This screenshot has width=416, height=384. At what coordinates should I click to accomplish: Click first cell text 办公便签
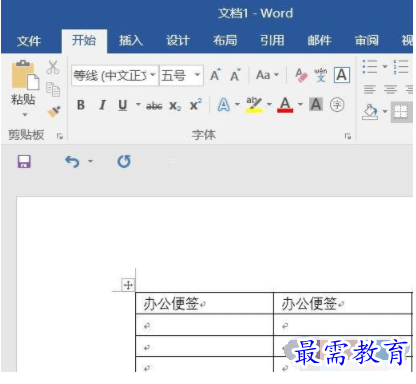click(171, 304)
